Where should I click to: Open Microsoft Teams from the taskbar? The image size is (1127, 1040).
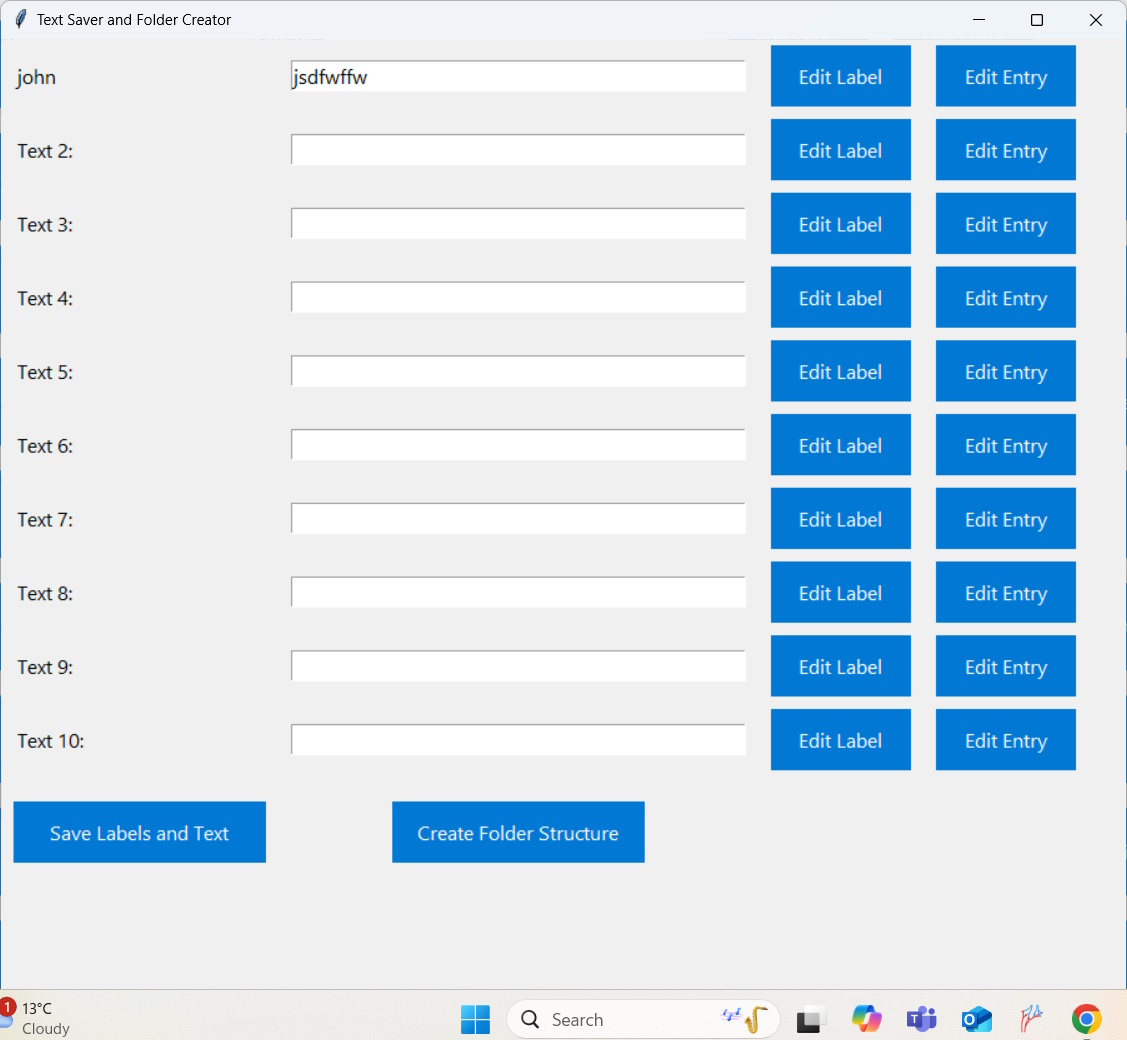point(920,1019)
